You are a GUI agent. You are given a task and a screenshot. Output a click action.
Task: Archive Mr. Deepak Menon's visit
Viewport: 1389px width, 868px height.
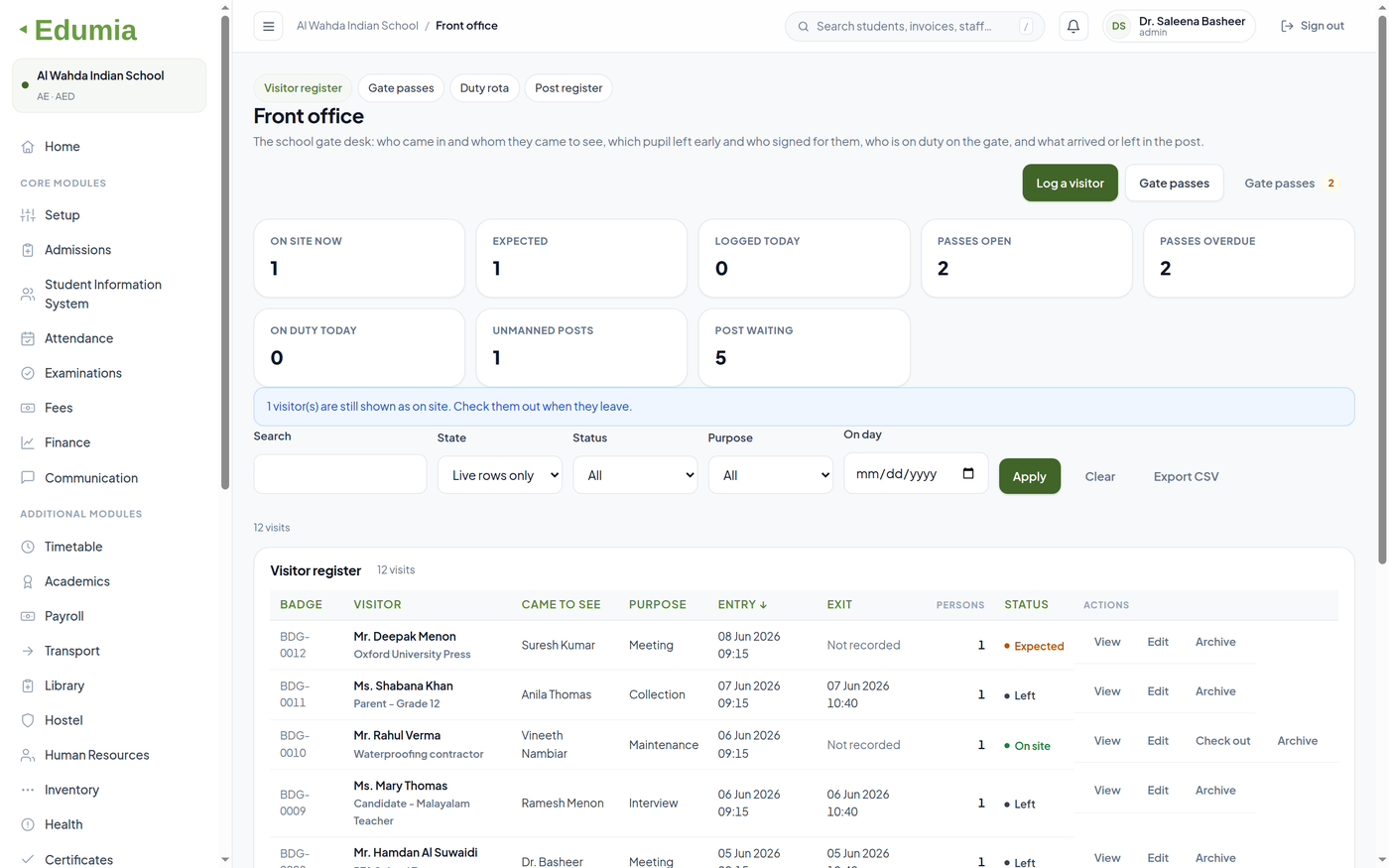tap(1215, 642)
